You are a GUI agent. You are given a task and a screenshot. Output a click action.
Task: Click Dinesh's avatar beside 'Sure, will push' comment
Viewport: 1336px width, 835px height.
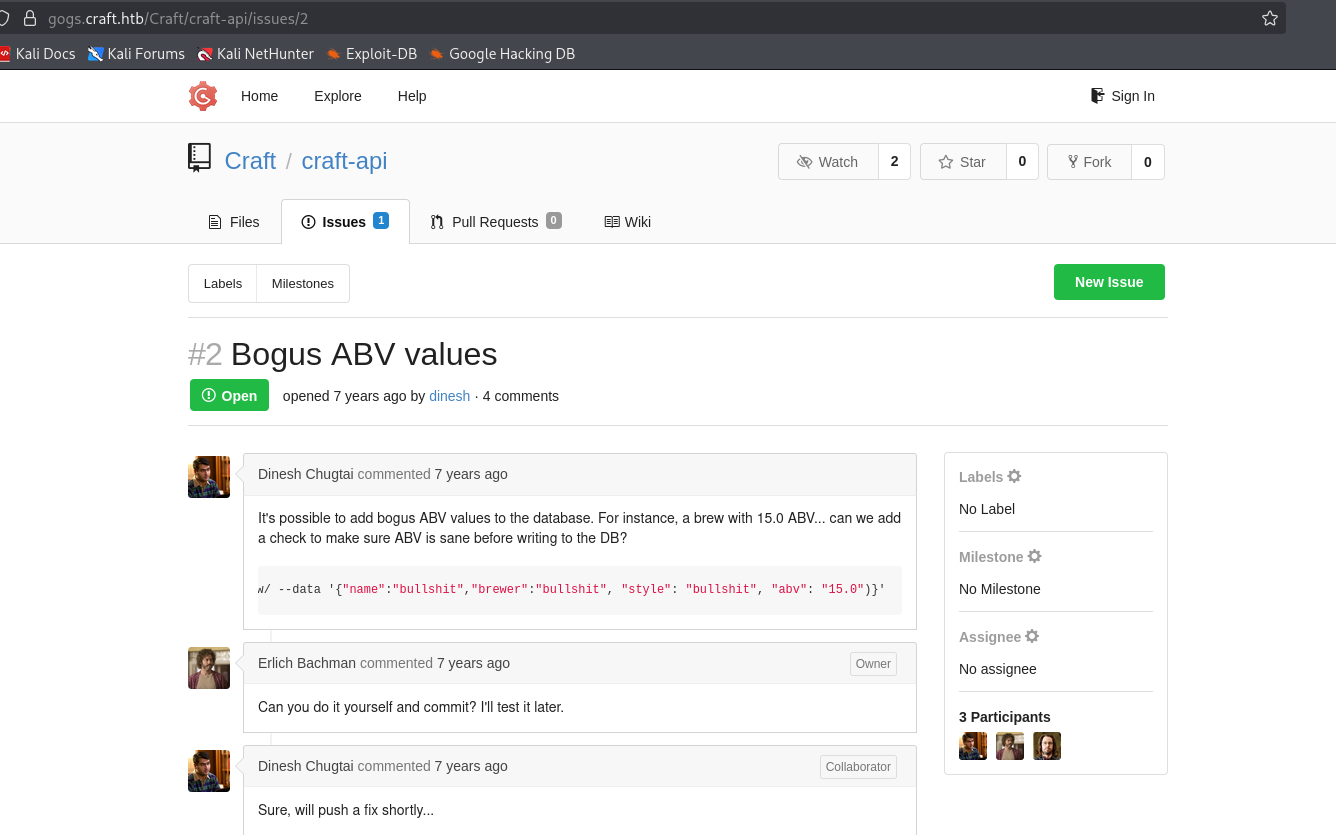(x=209, y=771)
